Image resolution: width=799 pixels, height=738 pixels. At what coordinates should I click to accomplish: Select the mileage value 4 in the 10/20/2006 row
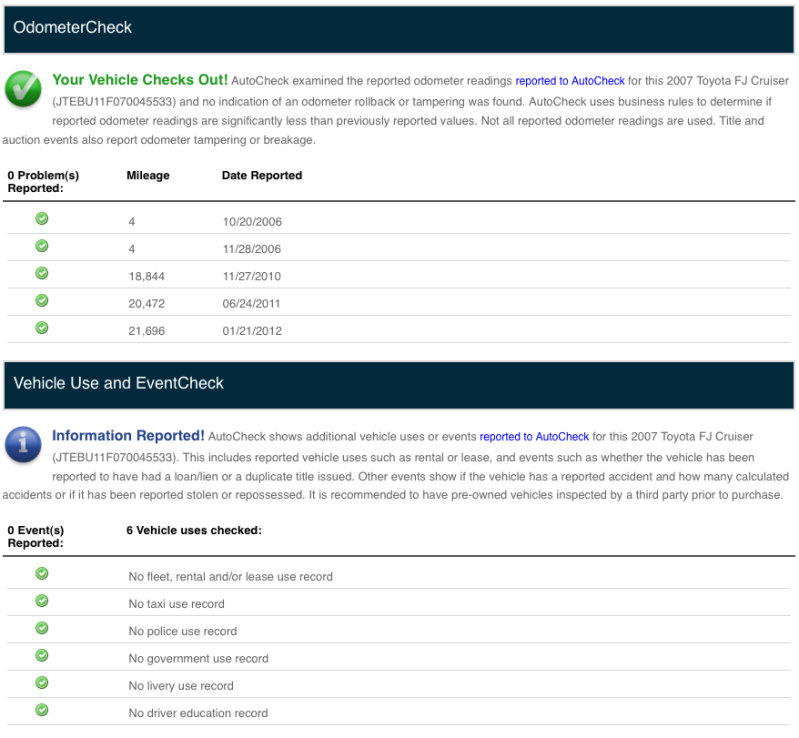132,222
